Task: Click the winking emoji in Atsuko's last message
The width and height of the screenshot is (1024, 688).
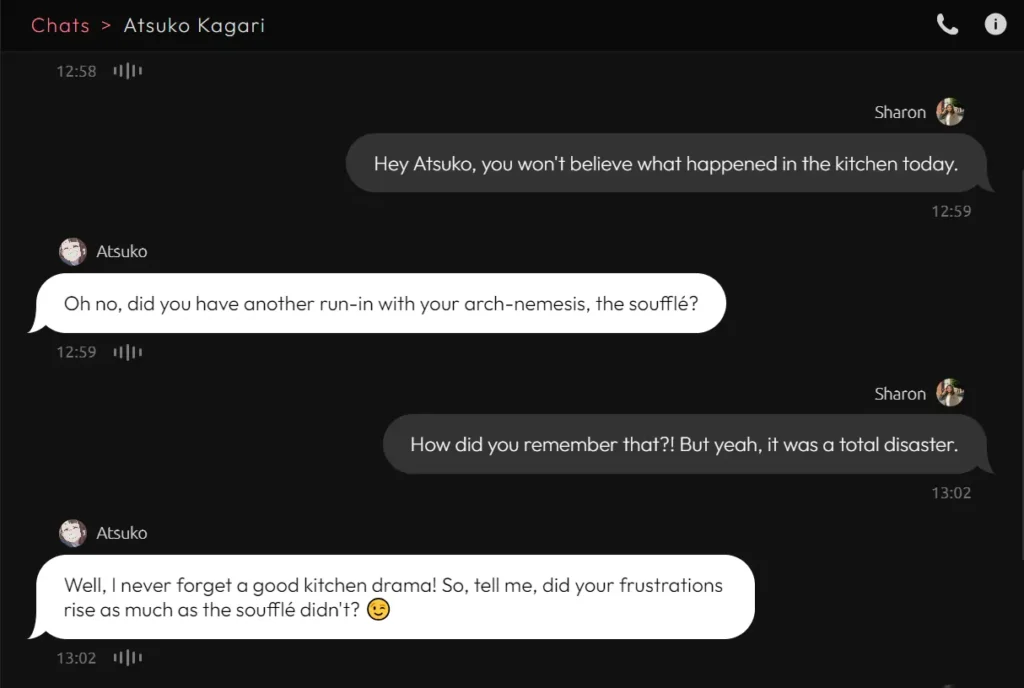Action: pyautogui.click(x=378, y=608)
